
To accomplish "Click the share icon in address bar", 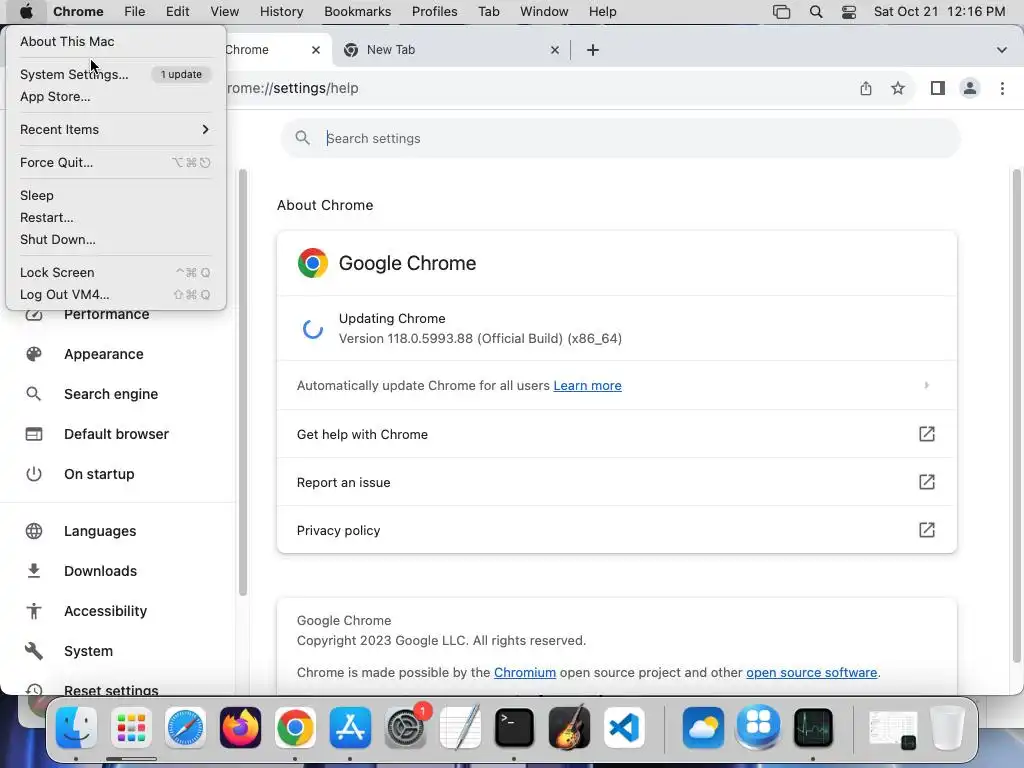I will point(865,88).
